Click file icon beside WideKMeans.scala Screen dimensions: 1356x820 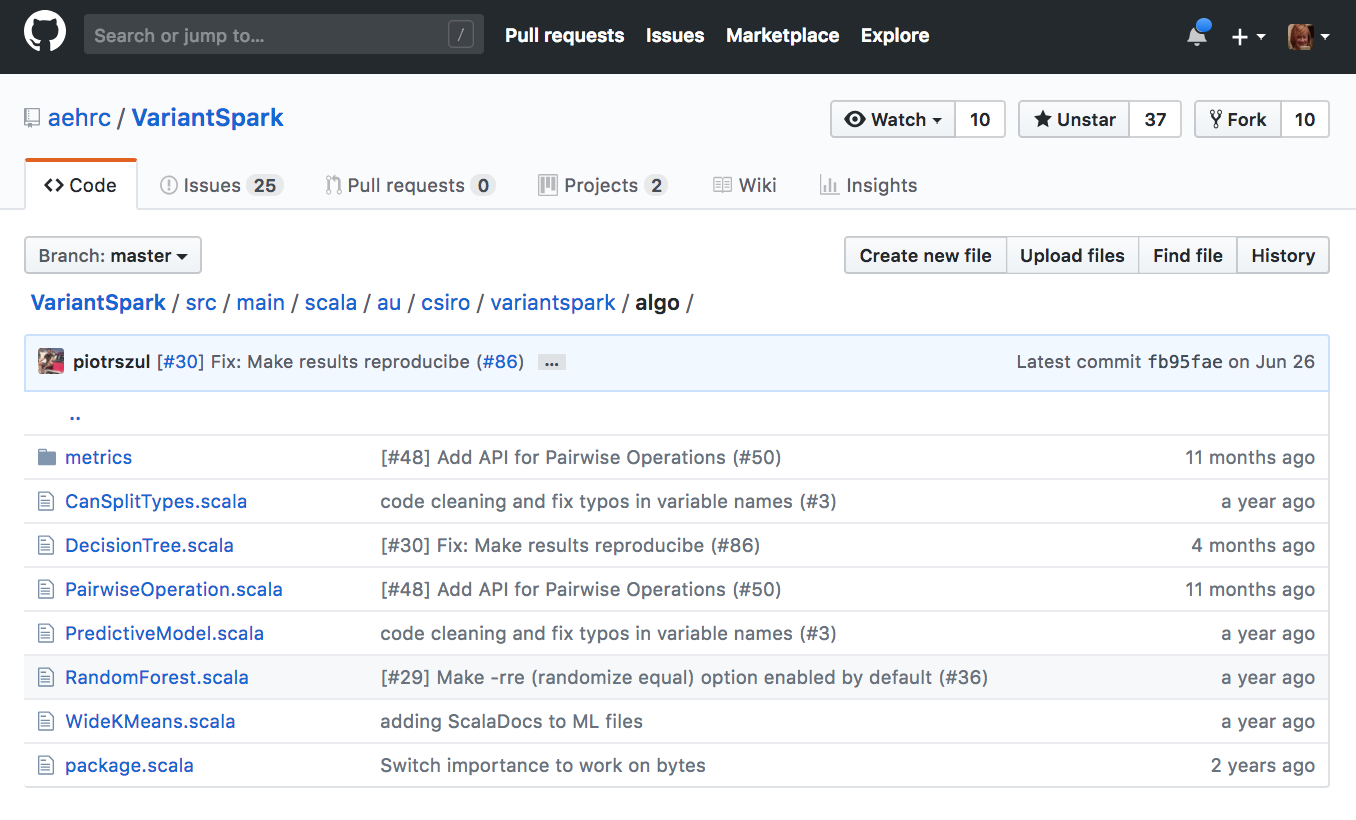[45, 721]
